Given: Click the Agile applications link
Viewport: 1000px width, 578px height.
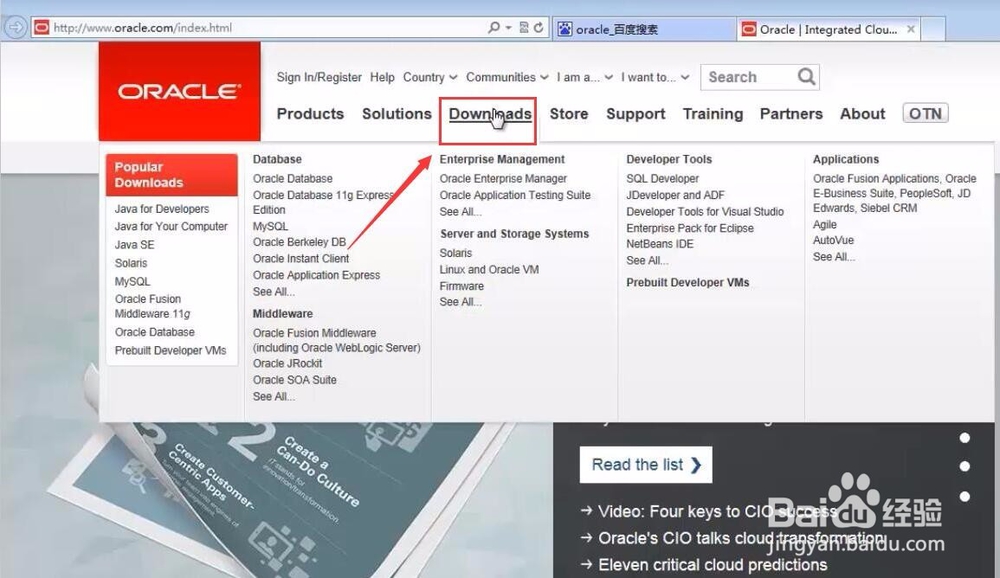Looking at the screenshot, I should 825,225.
